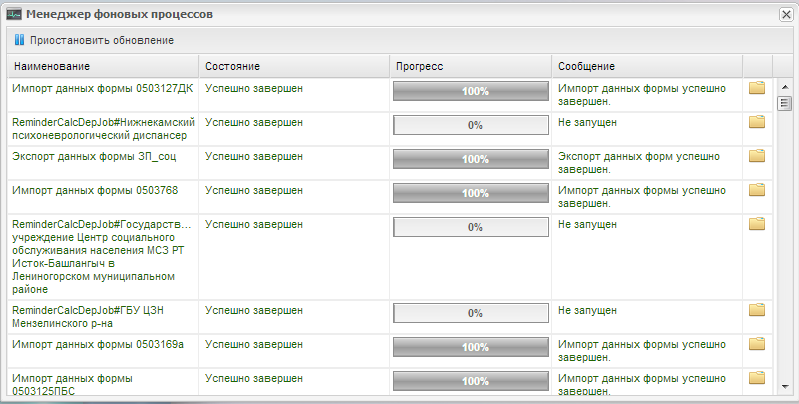Click 0% progress bar of Нижнекамский row
The image size is (799, 404).
(471, 125)
